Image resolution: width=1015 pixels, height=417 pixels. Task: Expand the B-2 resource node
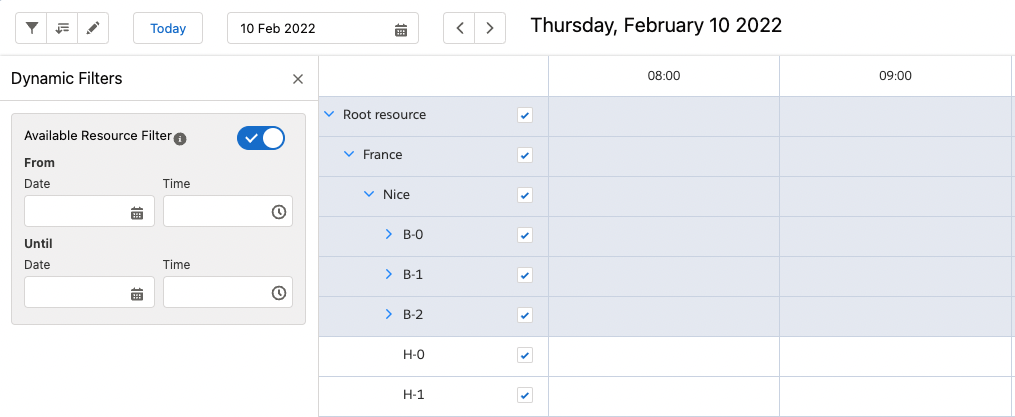389,315
